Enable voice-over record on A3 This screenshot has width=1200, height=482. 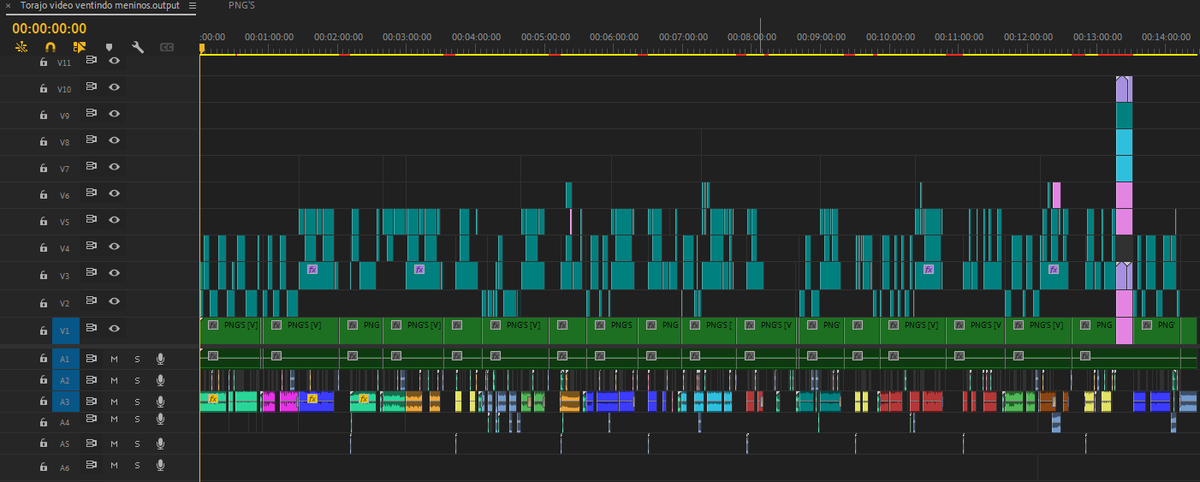point(159,401)
